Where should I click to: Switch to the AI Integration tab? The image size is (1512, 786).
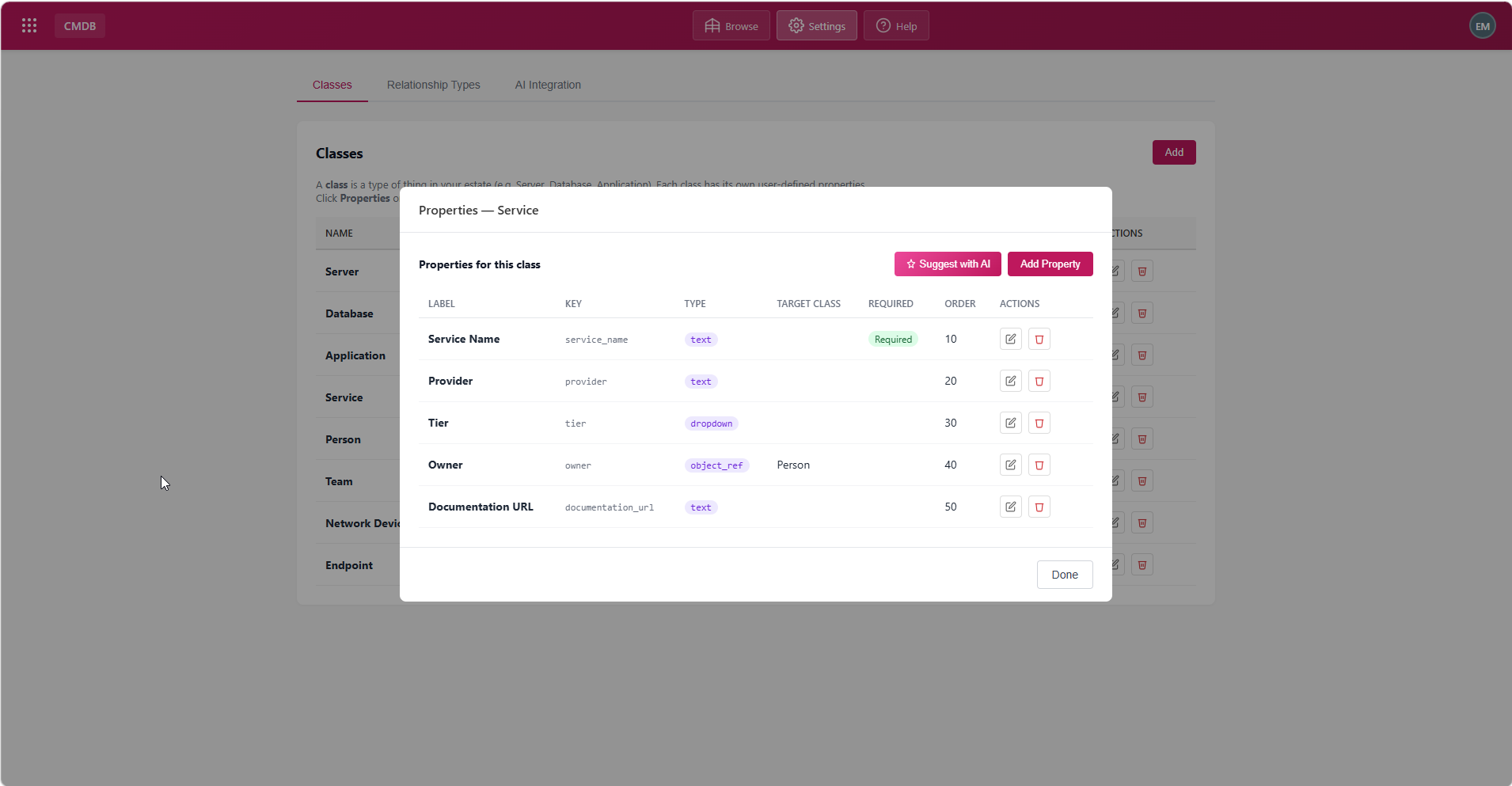coord(548,85)
